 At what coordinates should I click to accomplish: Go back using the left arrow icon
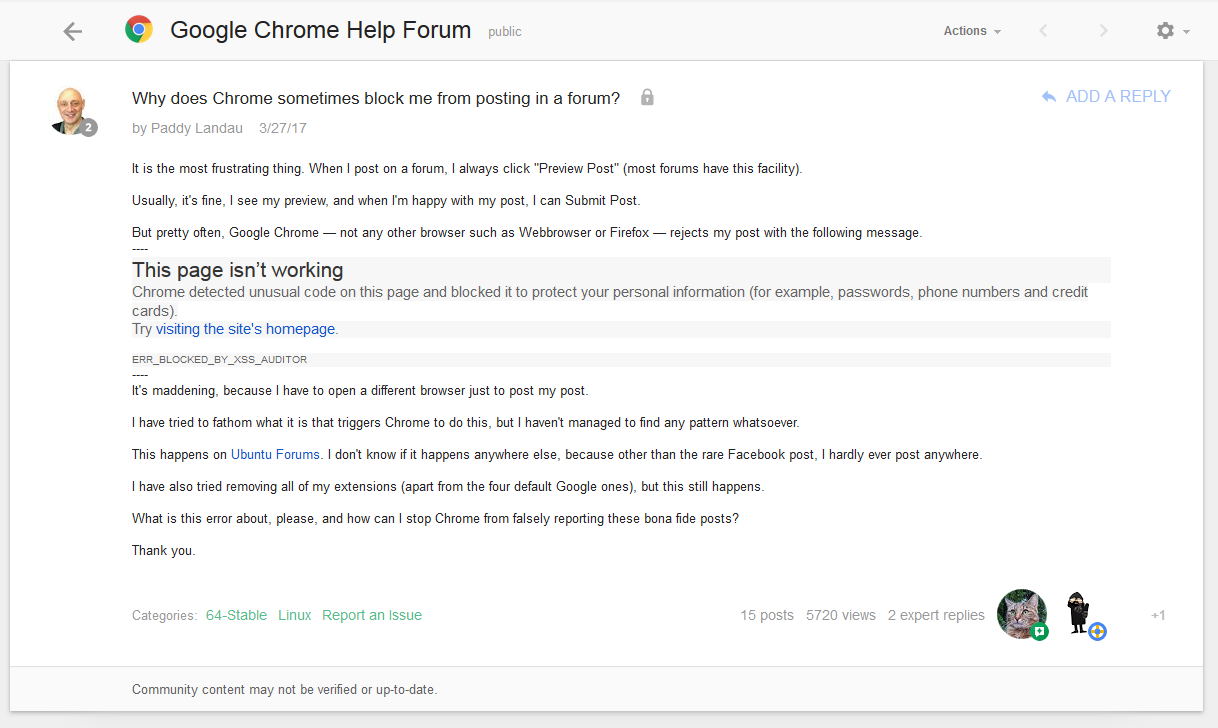[72, 31]
